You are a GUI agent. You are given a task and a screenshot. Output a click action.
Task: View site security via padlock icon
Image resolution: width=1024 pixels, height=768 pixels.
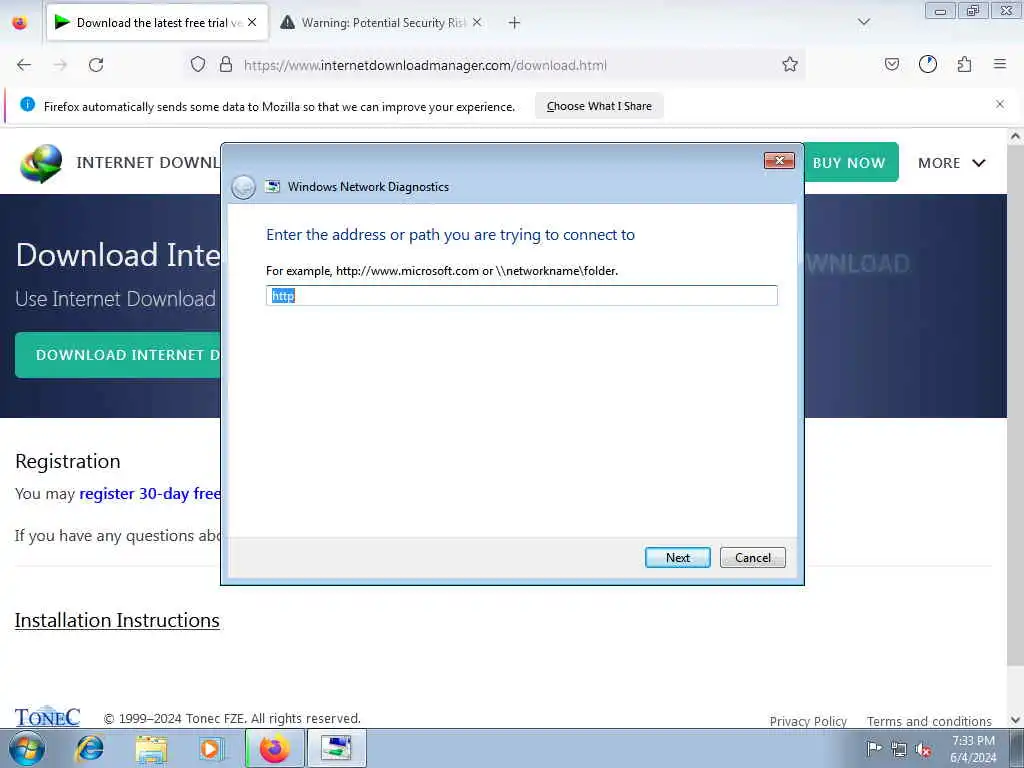coord(226,64)
